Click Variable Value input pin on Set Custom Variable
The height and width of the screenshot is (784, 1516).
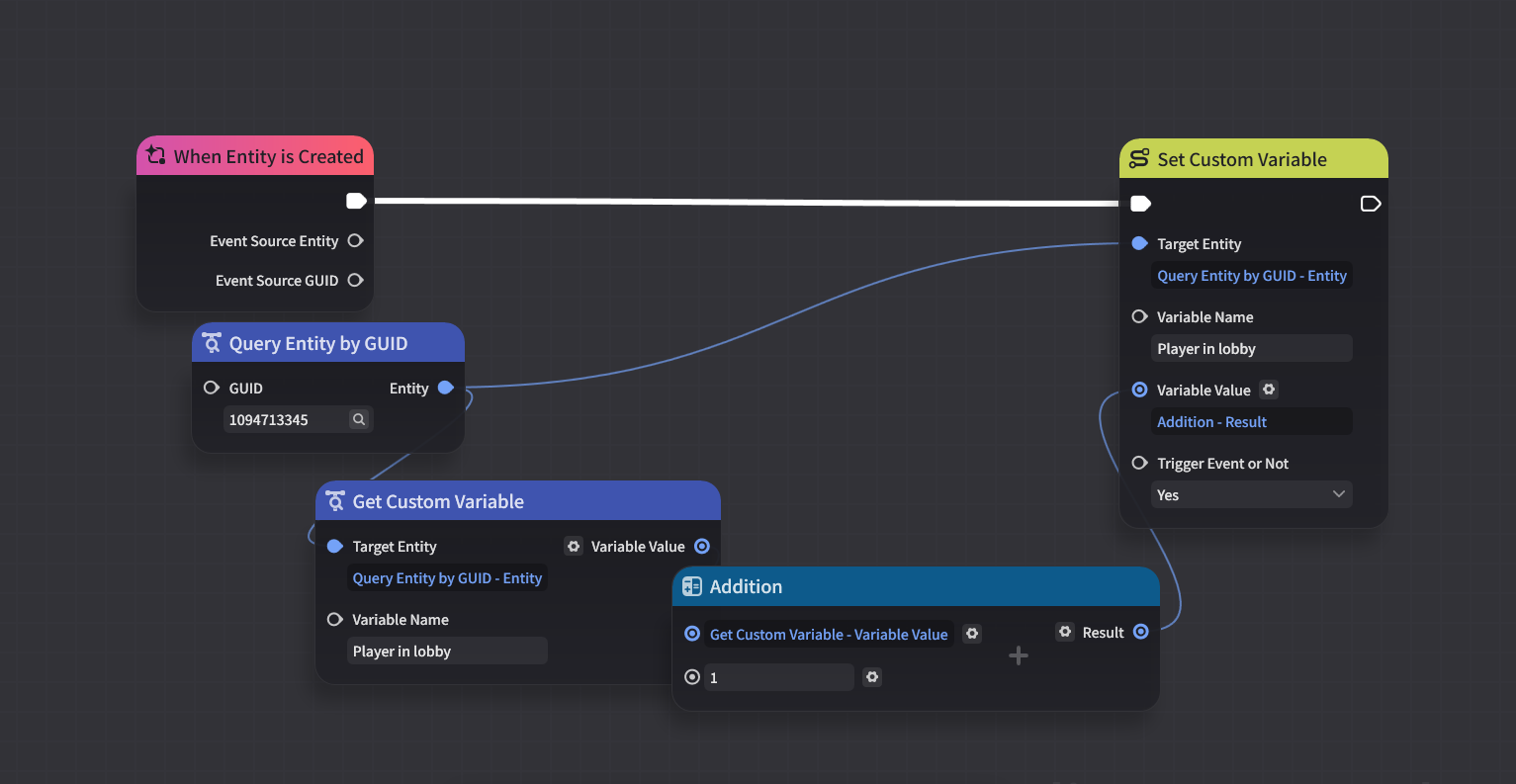(1139, 390)
